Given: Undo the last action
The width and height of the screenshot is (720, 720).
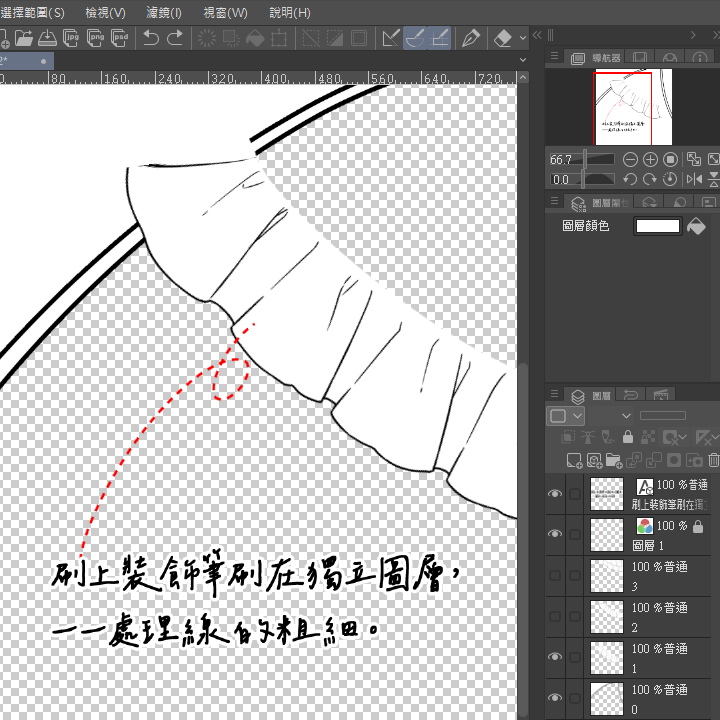Looking at the screenshot, I should (151, 38).
